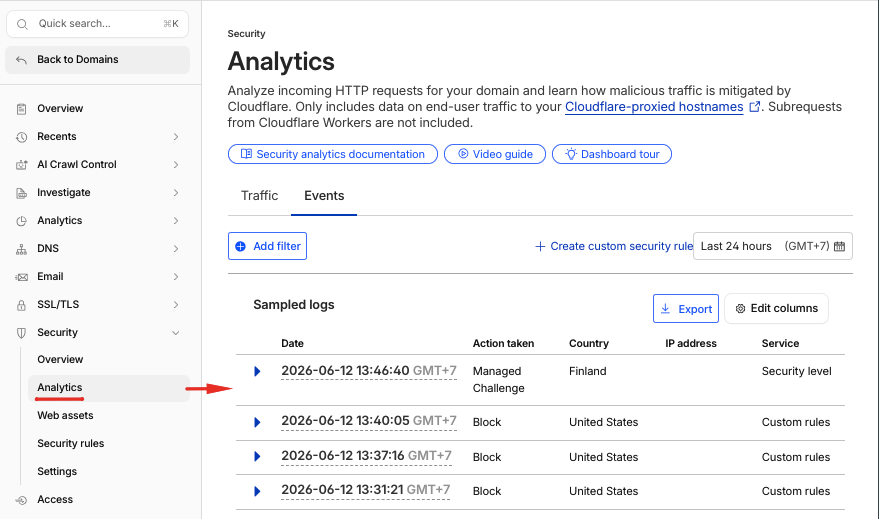Click the book icon on documentation button
This screenshot has height=519, width=879.
(246, 154)
